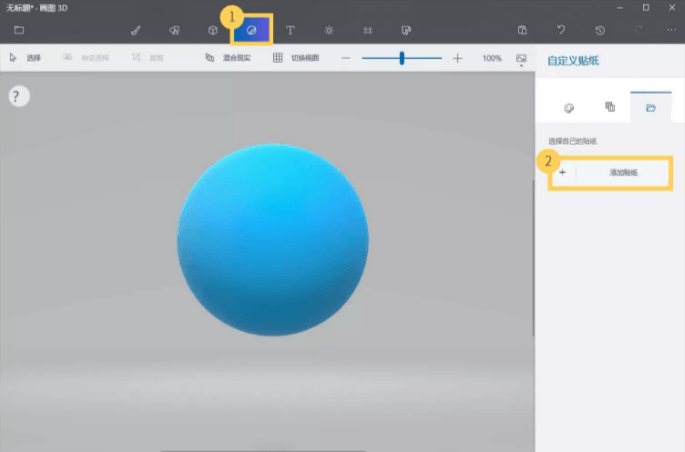Image resolution: width=685 pixels, height=452 pixels.
Task: Select the Stickers tool in top toolbar
Action: pos(251,30)
